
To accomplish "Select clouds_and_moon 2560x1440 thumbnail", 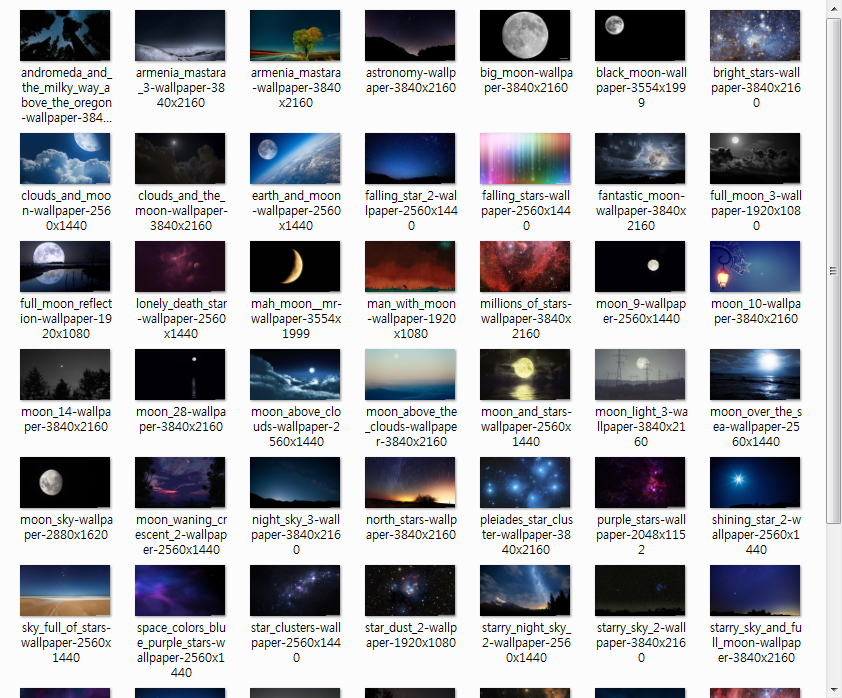I will coord(65,158).
